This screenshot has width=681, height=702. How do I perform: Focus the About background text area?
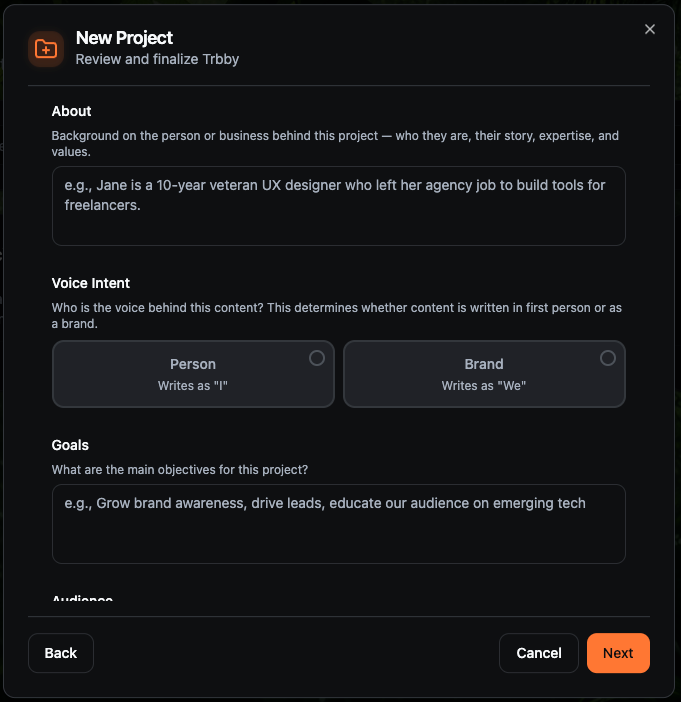[x=338, y=206]
